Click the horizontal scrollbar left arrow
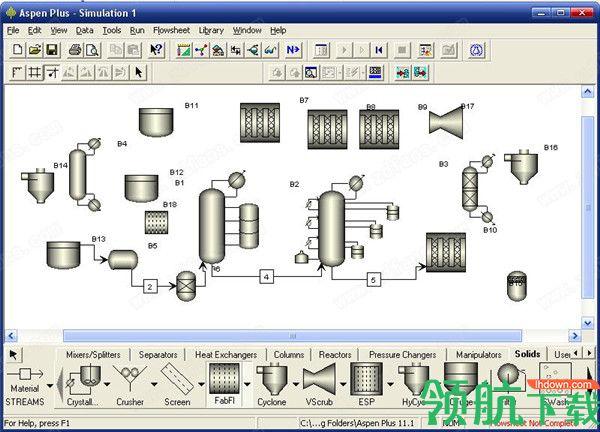This screenshot has height=432, width=600. [x=11, y=336]
